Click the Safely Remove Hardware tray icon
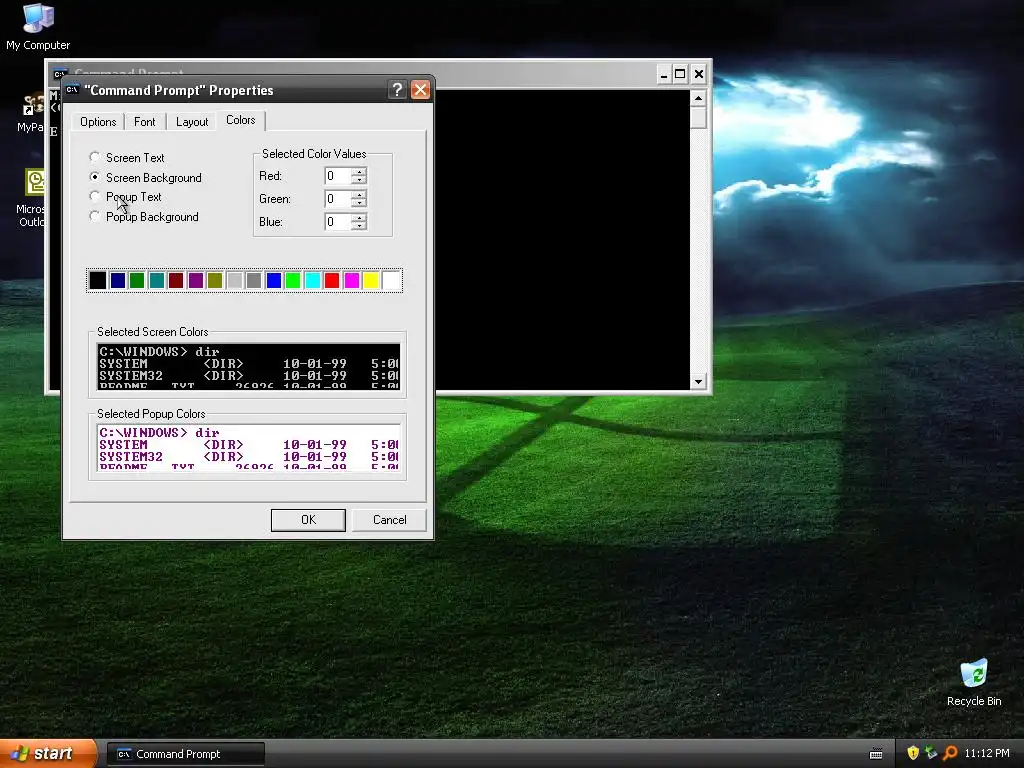 931,753
